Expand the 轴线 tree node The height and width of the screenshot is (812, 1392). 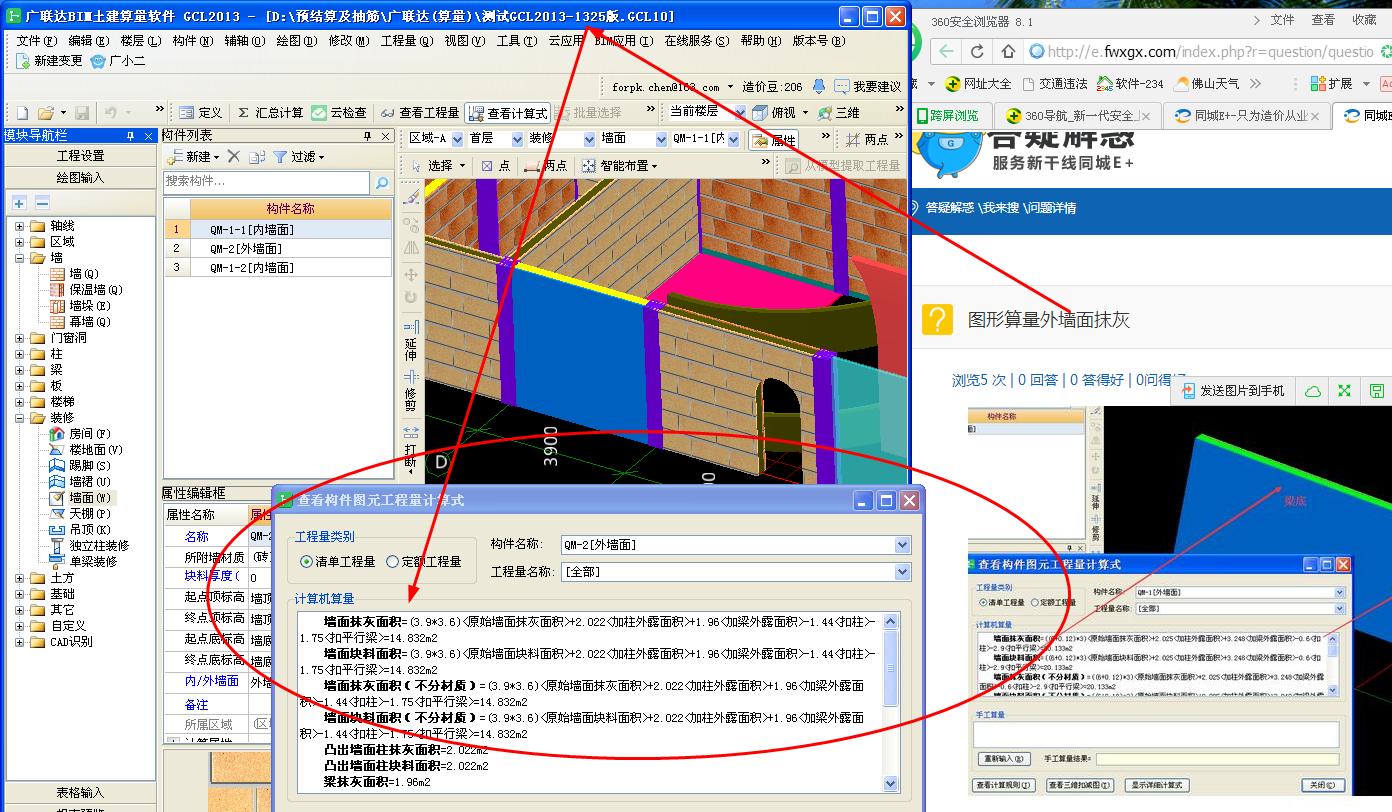click(x=19, y=226)
